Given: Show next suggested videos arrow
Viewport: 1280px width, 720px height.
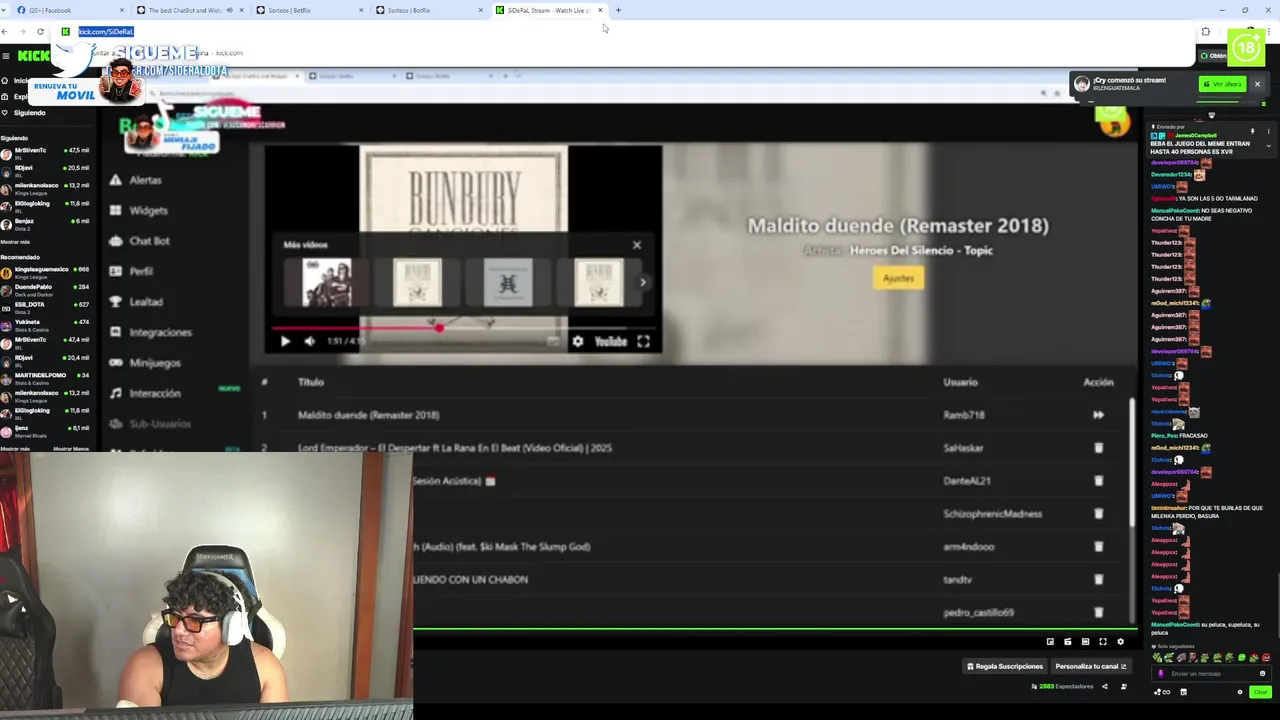Looking at the screenshot, I should coord(642,282).
